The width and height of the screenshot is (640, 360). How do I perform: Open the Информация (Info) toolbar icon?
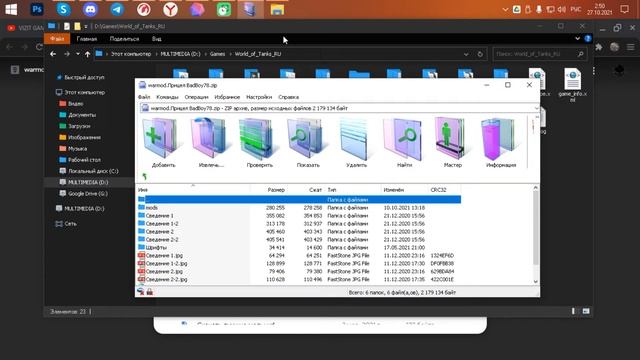click(x=501, y=142)
